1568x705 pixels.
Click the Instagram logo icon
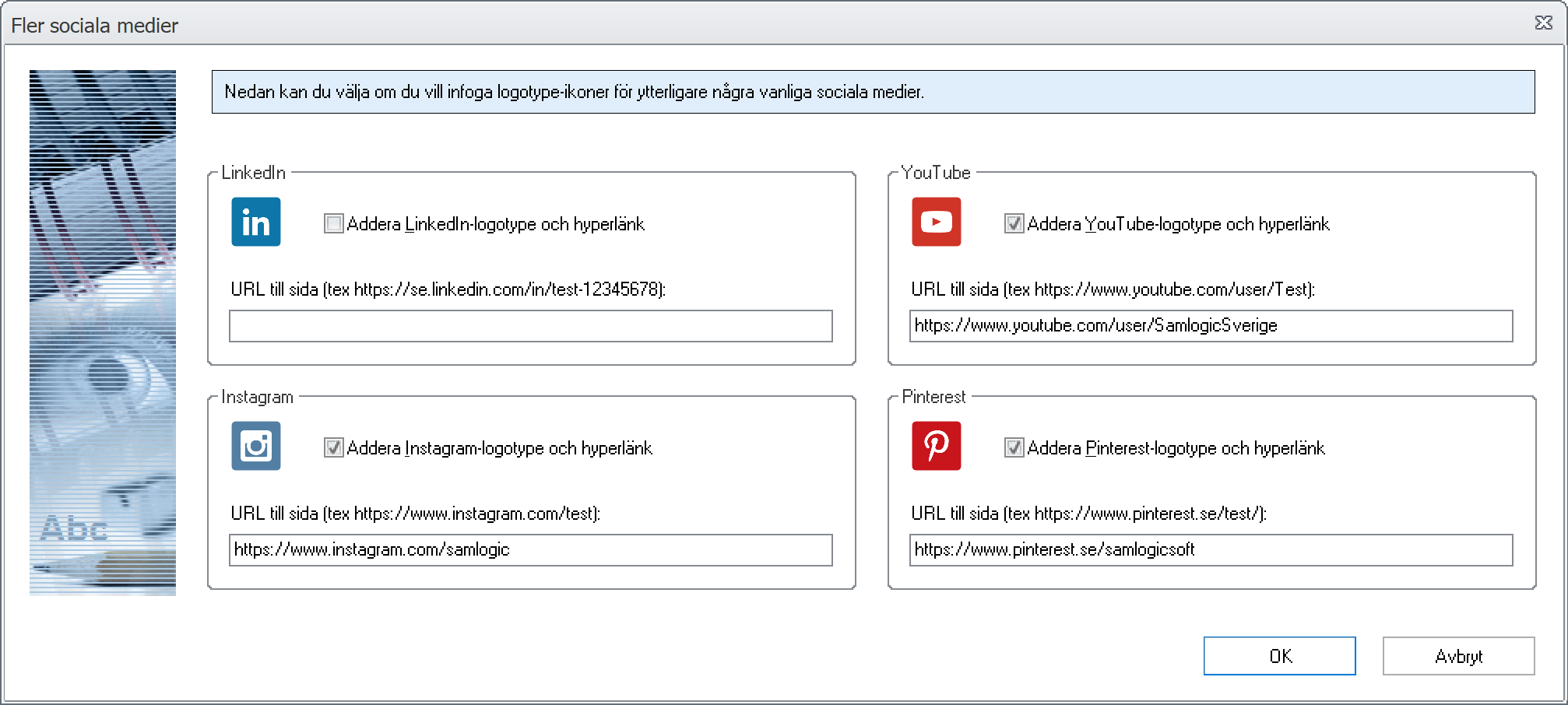[x=256, y=446]
